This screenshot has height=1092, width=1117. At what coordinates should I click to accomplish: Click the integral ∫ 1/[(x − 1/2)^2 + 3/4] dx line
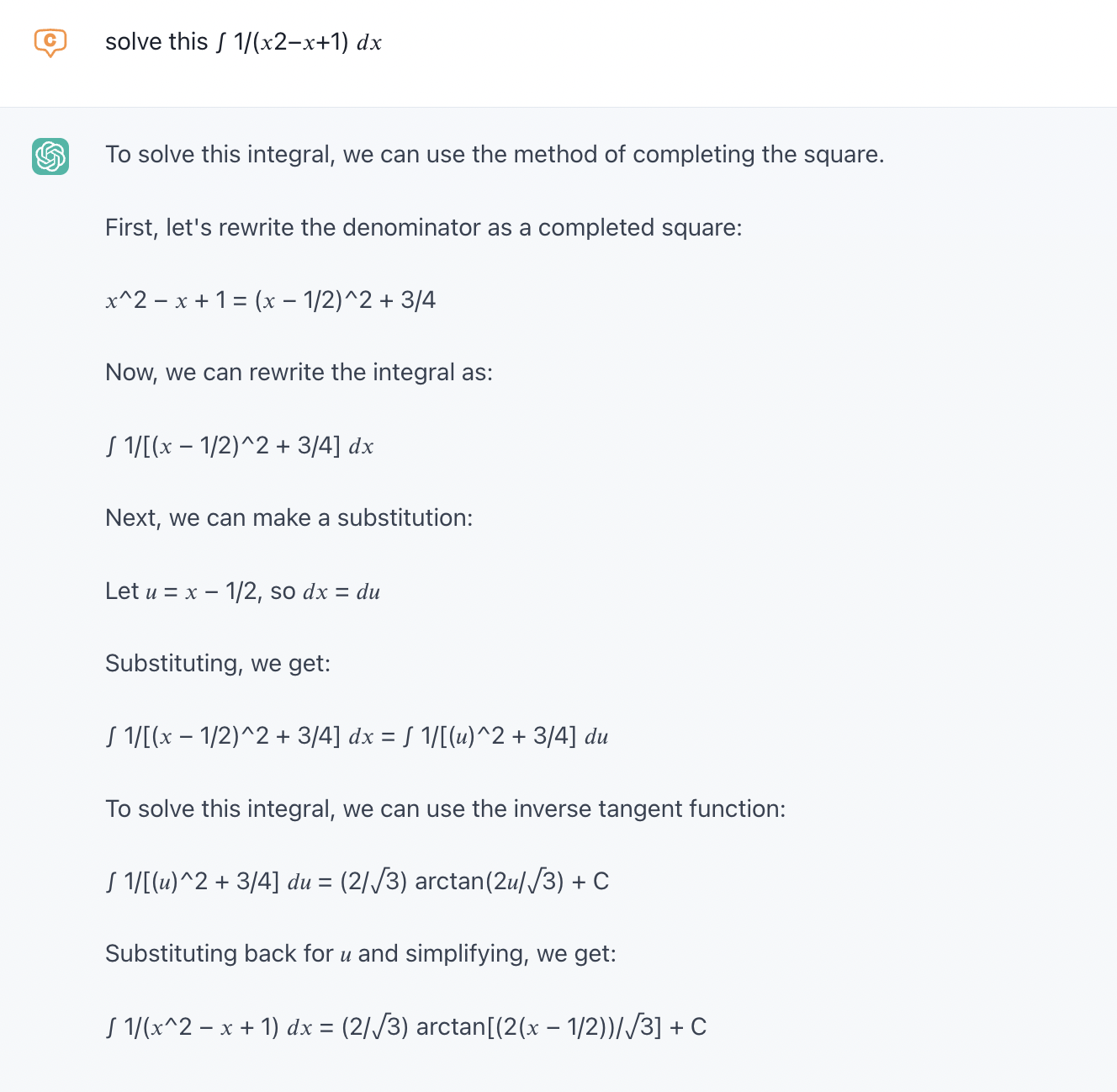(x=240, y=446)
